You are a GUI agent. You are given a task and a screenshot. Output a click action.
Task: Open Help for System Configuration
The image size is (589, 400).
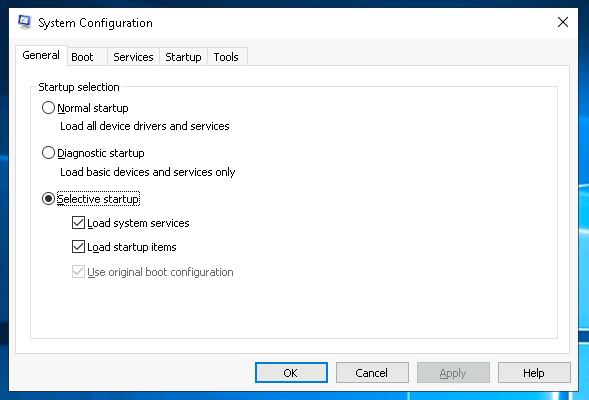tap(534, 373)
